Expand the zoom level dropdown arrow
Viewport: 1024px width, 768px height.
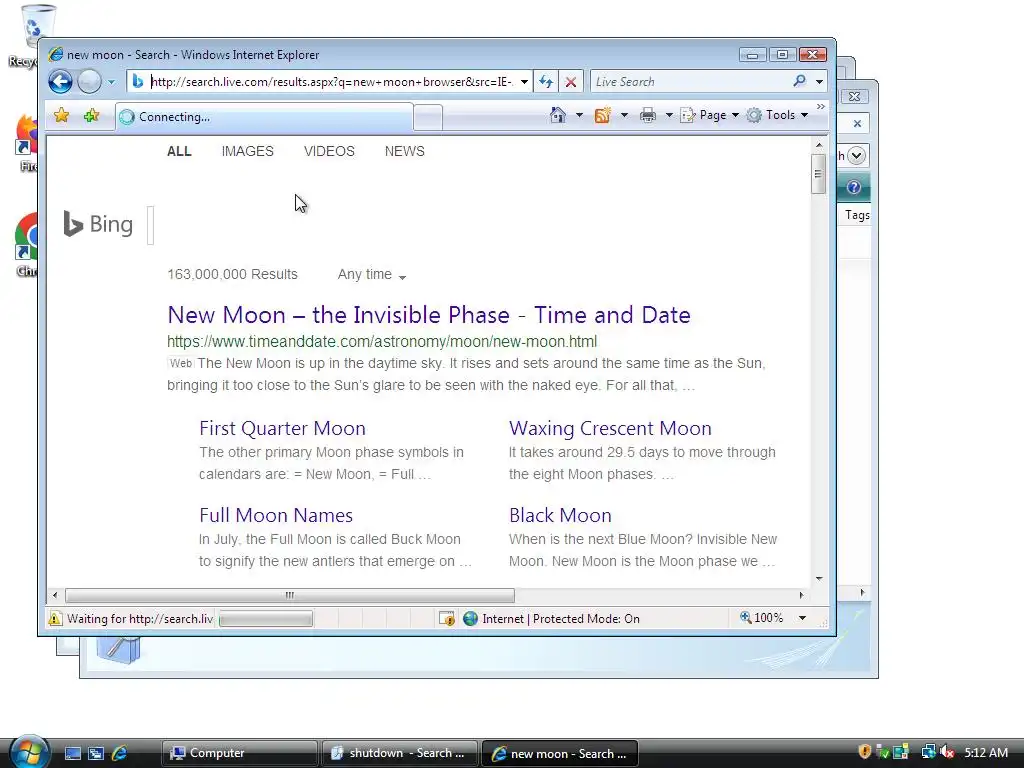point(802,618)
